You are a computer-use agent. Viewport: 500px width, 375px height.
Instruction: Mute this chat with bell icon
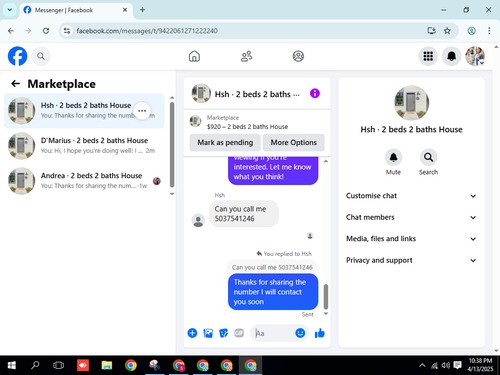click(x=393, y=157)
